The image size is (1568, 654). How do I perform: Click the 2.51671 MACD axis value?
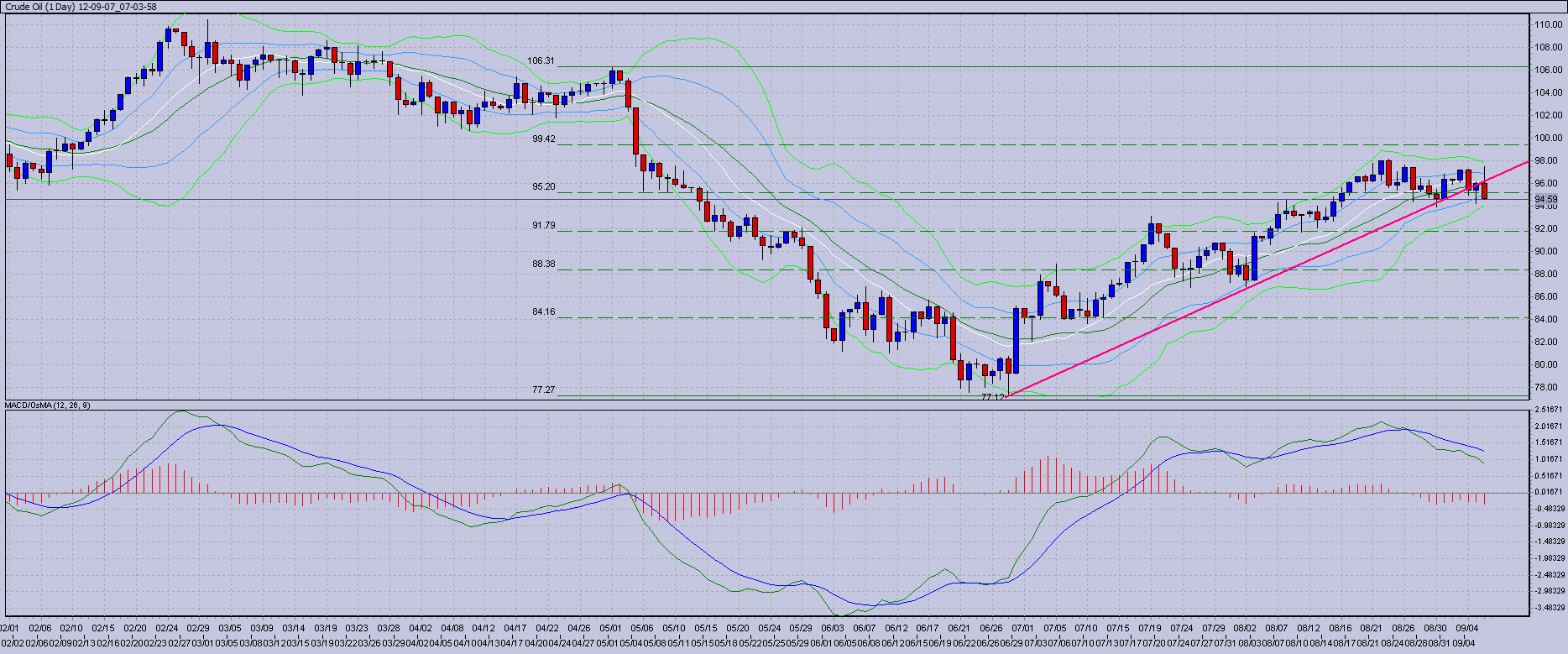[x=1549, y=410]
